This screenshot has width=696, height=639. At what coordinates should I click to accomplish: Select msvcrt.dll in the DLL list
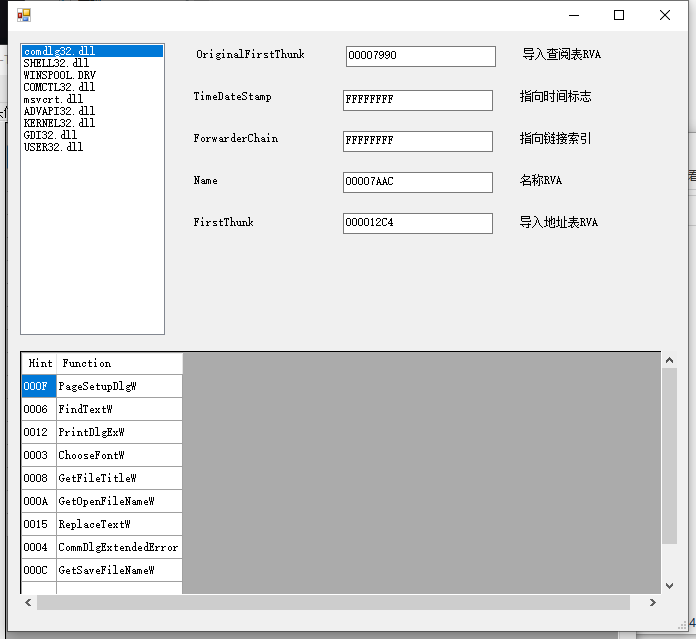click(x=92, y=99)
